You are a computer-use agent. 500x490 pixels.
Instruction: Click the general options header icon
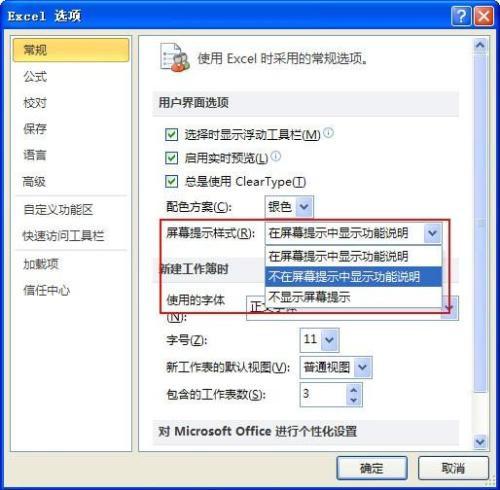(x=175, y=58)
